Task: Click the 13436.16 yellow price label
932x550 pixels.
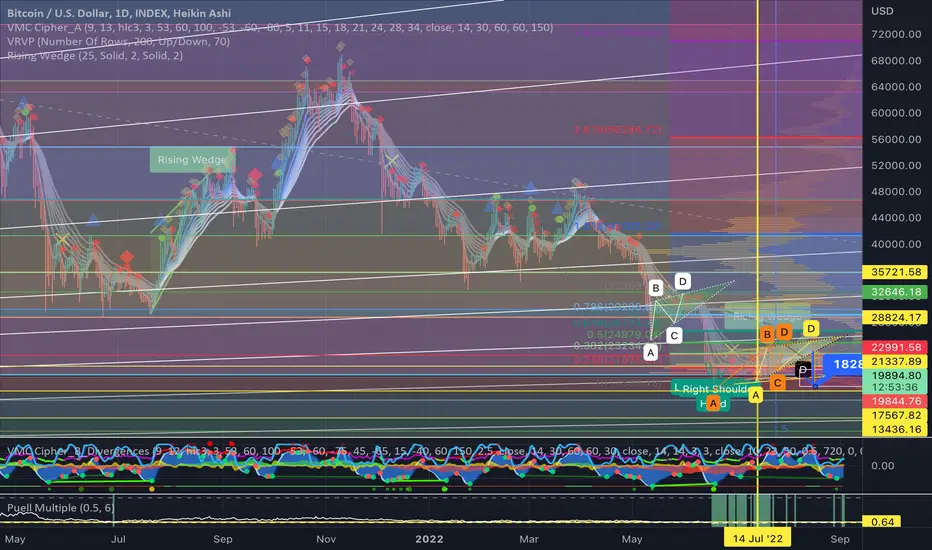Action: [895, 429]
